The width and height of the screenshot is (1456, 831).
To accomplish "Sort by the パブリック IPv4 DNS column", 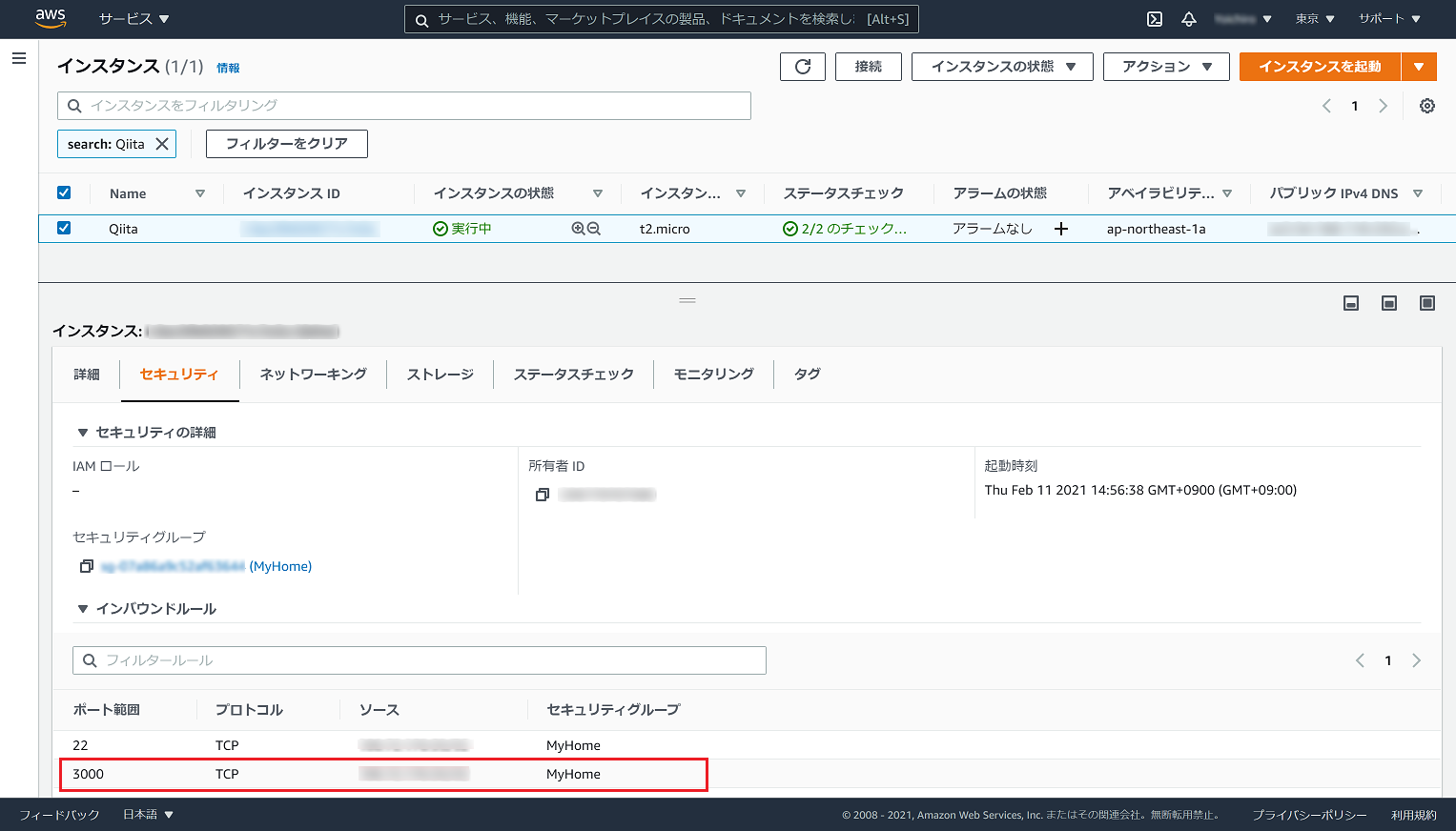I will click(1418, 193).
